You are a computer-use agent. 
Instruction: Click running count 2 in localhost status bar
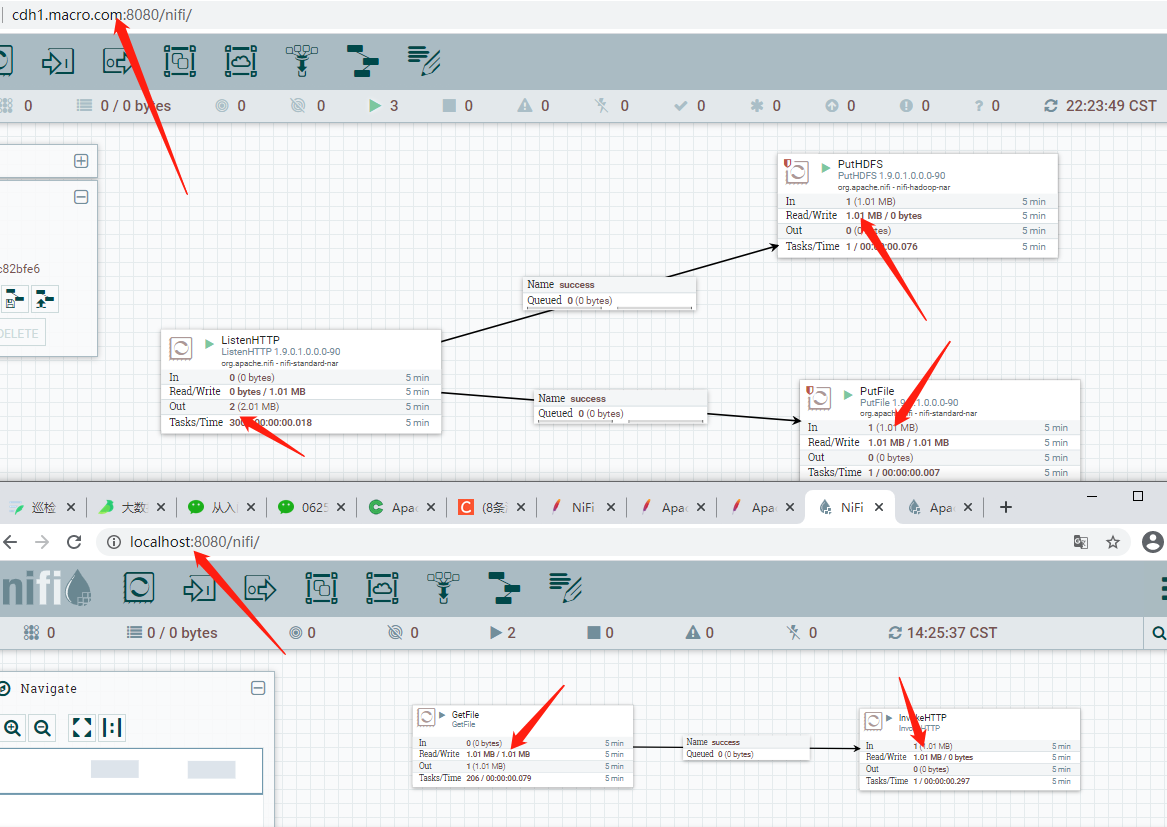pyautogui.click(x=503, y=633)
